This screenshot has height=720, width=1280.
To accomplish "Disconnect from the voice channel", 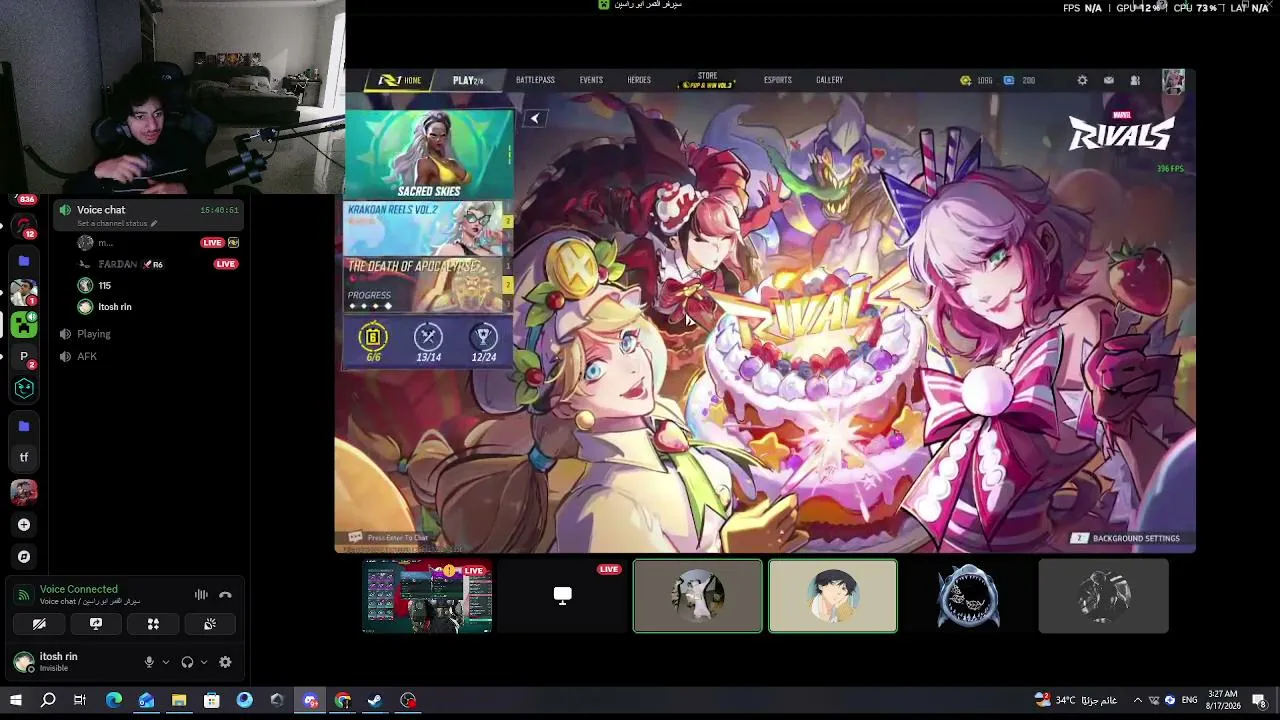I will tap(225, 595).
